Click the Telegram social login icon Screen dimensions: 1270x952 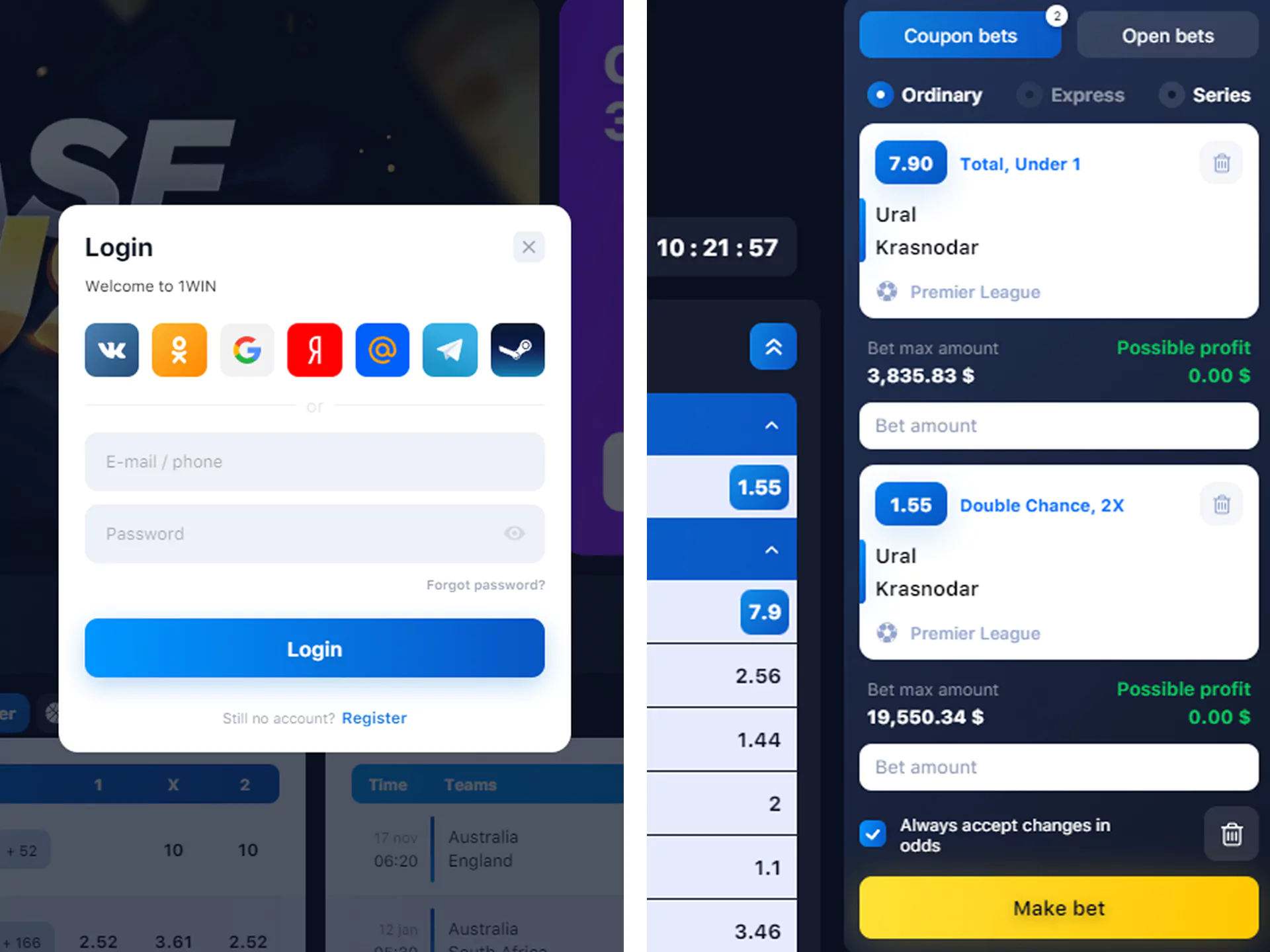pyautogui.click(x=449, y=350)
